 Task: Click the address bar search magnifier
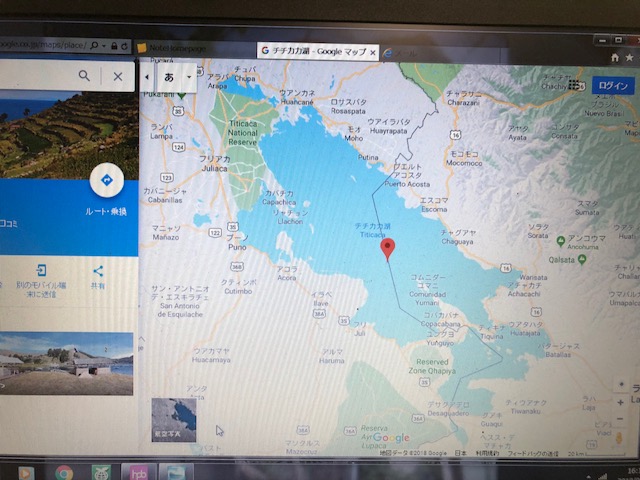tap(94, 45)
